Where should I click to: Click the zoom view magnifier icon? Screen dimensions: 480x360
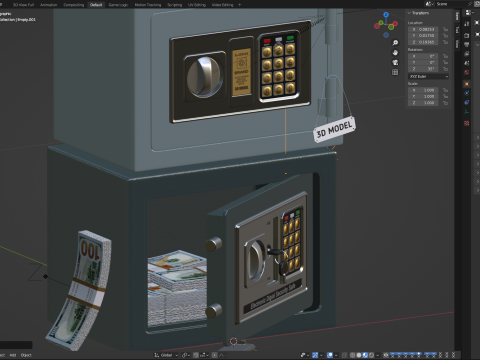coord(395,43)
